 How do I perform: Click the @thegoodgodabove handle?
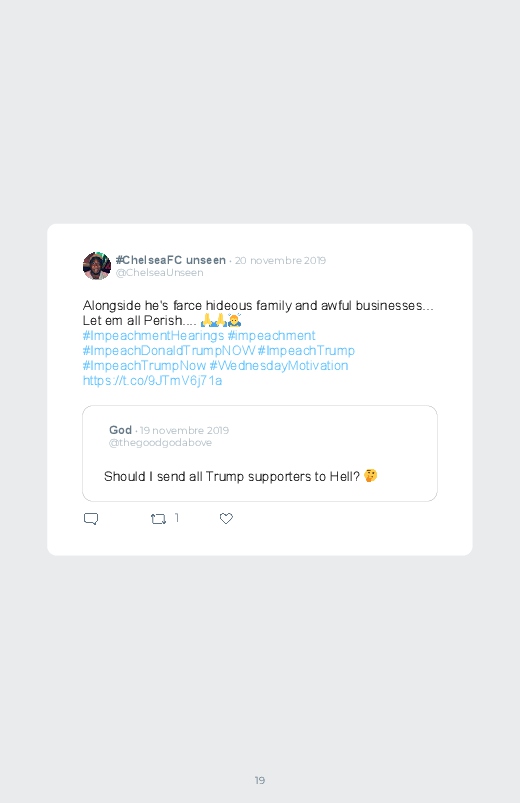160,442
